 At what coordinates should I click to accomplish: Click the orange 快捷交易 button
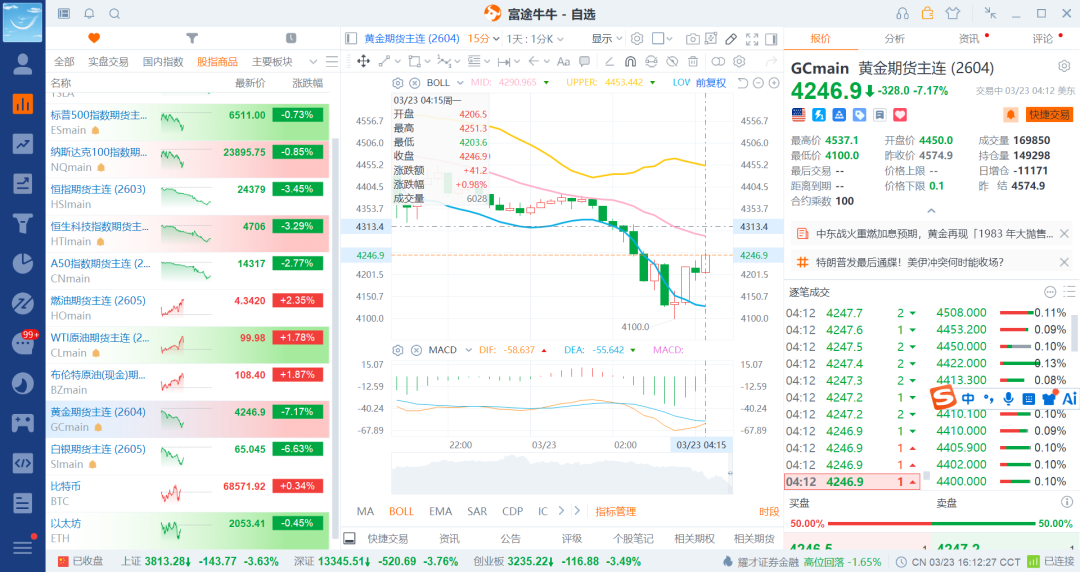coord(1050,114)
